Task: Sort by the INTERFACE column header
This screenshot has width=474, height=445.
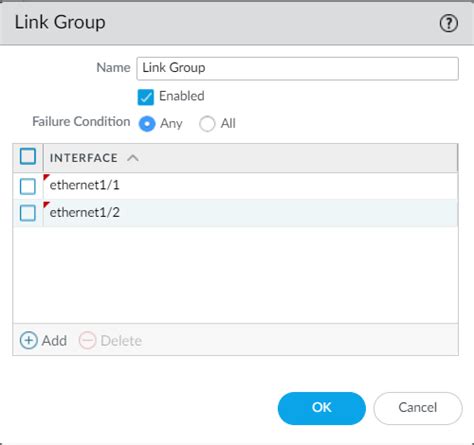Action: [84, 158]
